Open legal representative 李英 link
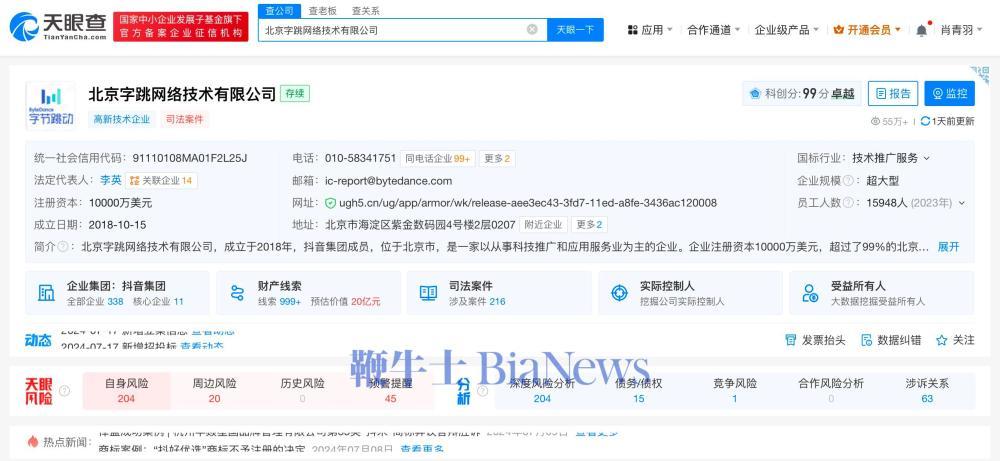Screen dimensions: 1000x461 click(x=110, y=180)
